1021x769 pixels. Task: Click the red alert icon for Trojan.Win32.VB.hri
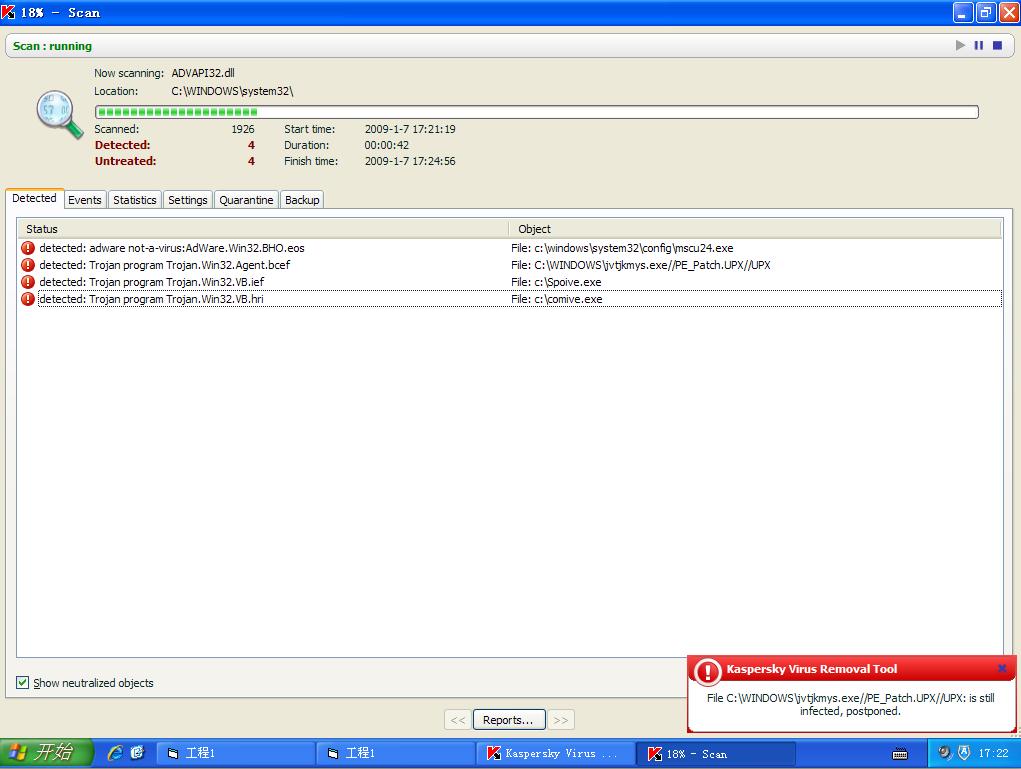tap(27, 299)
